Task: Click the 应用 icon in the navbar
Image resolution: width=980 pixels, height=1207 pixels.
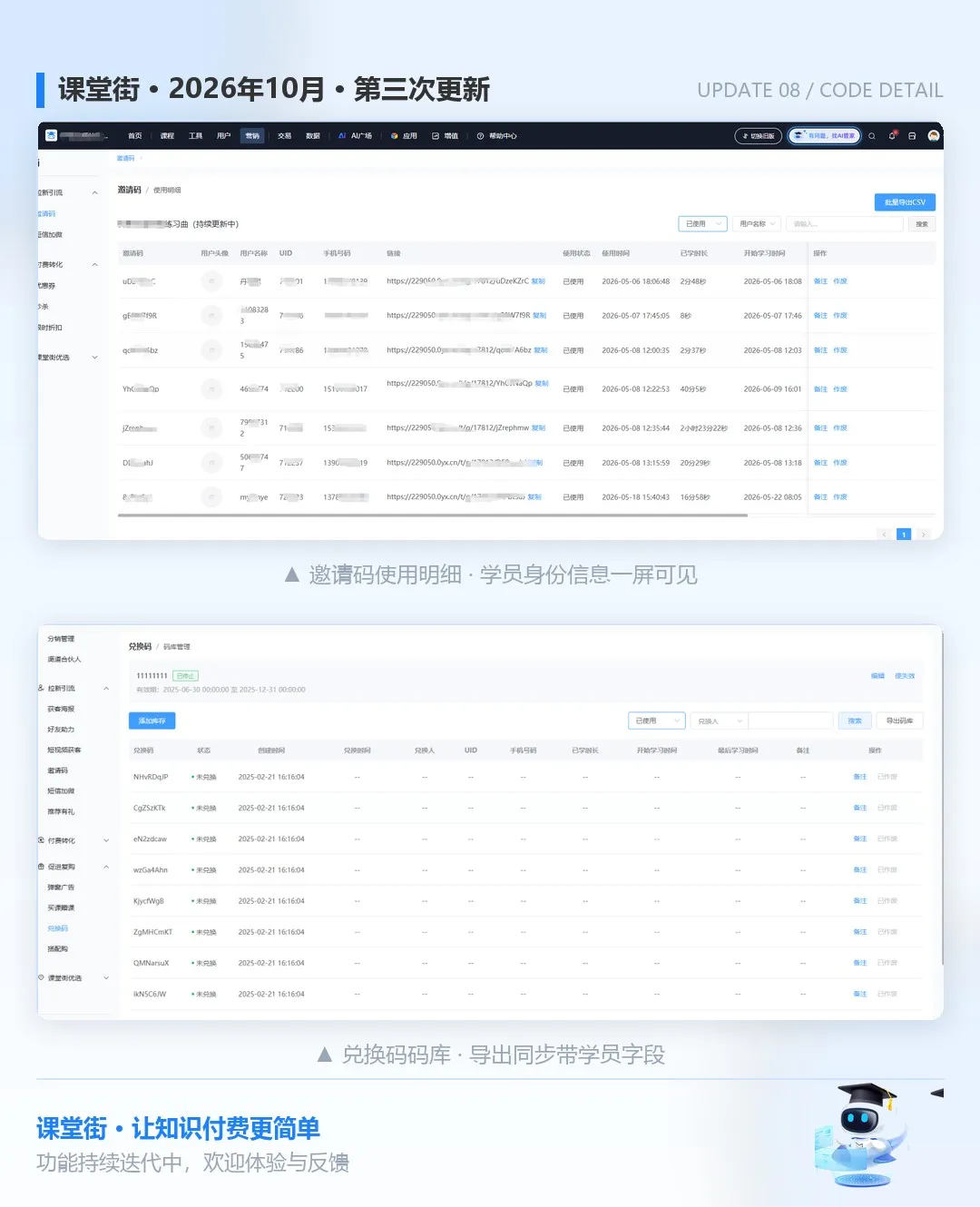Action: 395,136
